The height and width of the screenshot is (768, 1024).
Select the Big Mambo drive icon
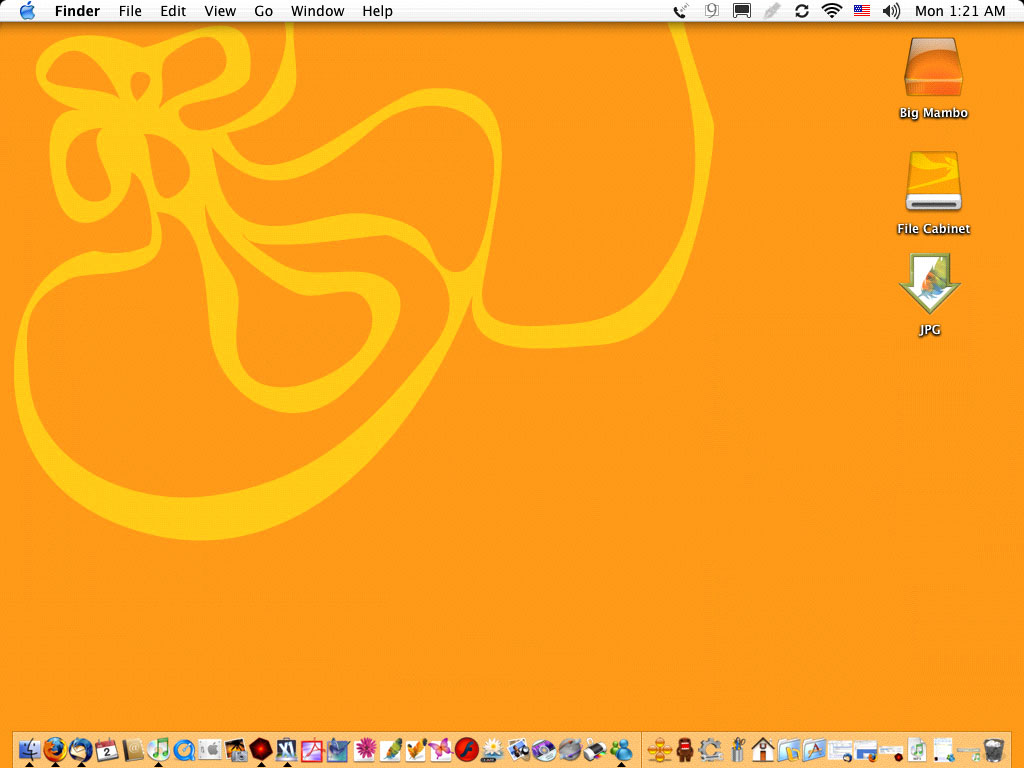click(933, 69)
